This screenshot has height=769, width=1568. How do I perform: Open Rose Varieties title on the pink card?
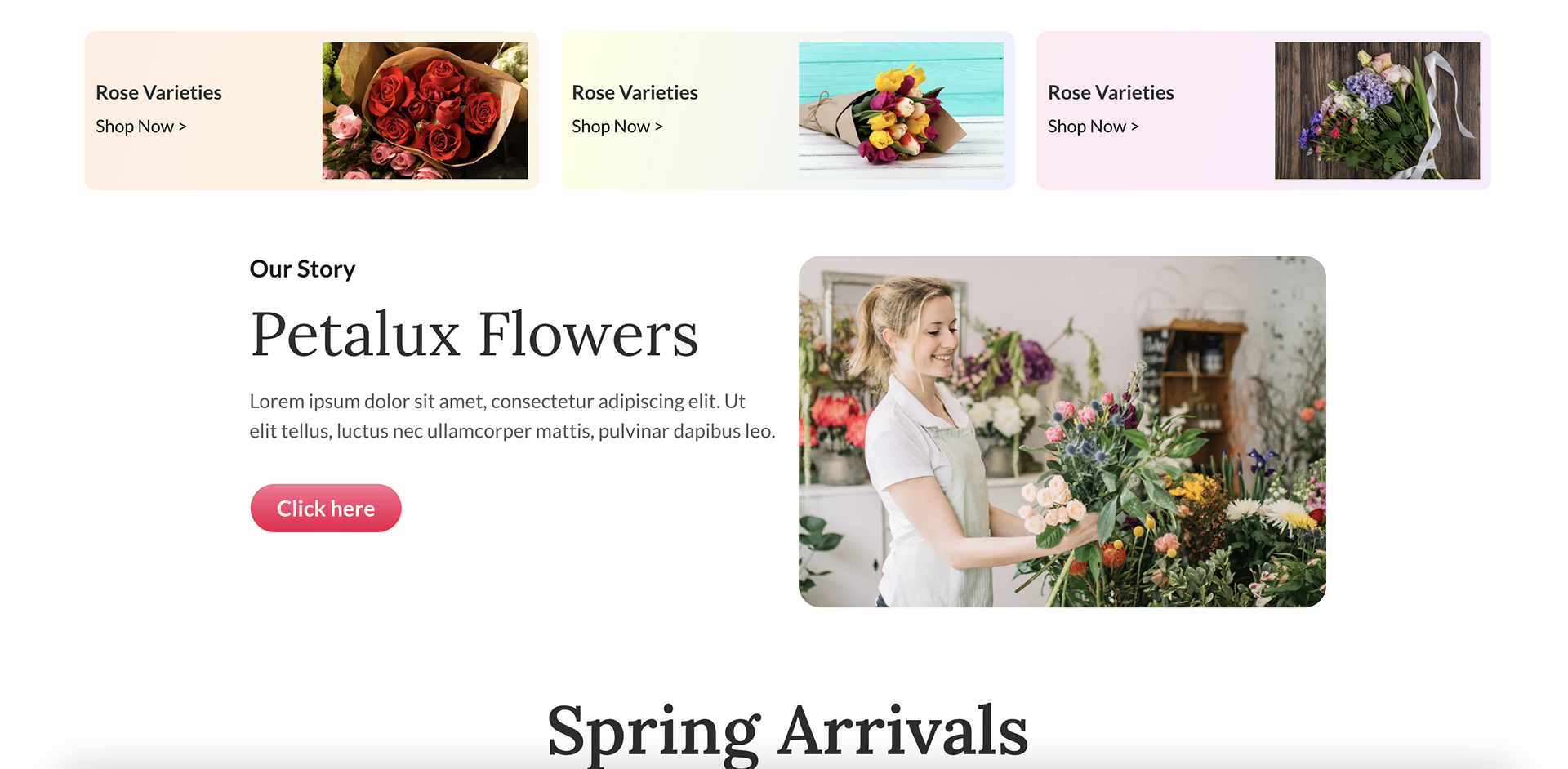pyautogui.click(x=1111, y=92)
